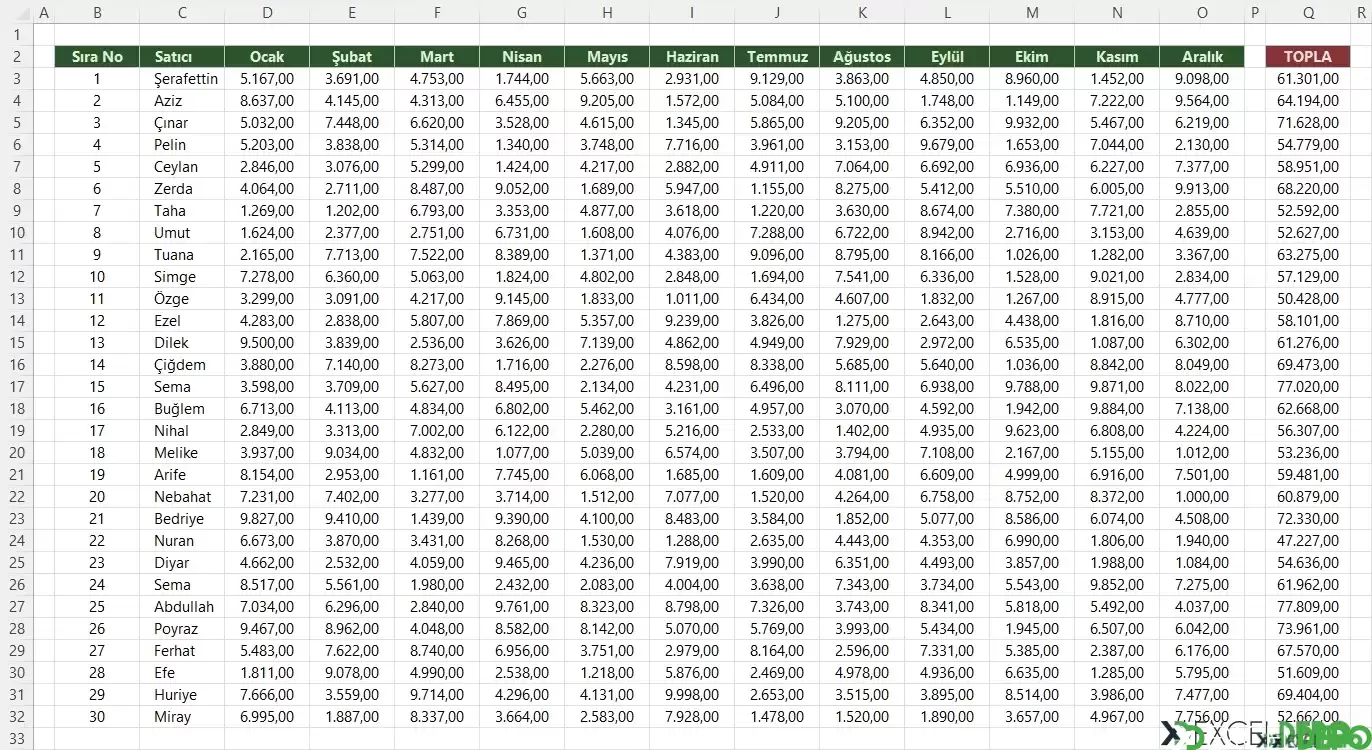The width and height of the screenshot is (1372, 750).
Task: Select Kasım value 9.884,00 for Buğlem
Action: (1117, 409)
